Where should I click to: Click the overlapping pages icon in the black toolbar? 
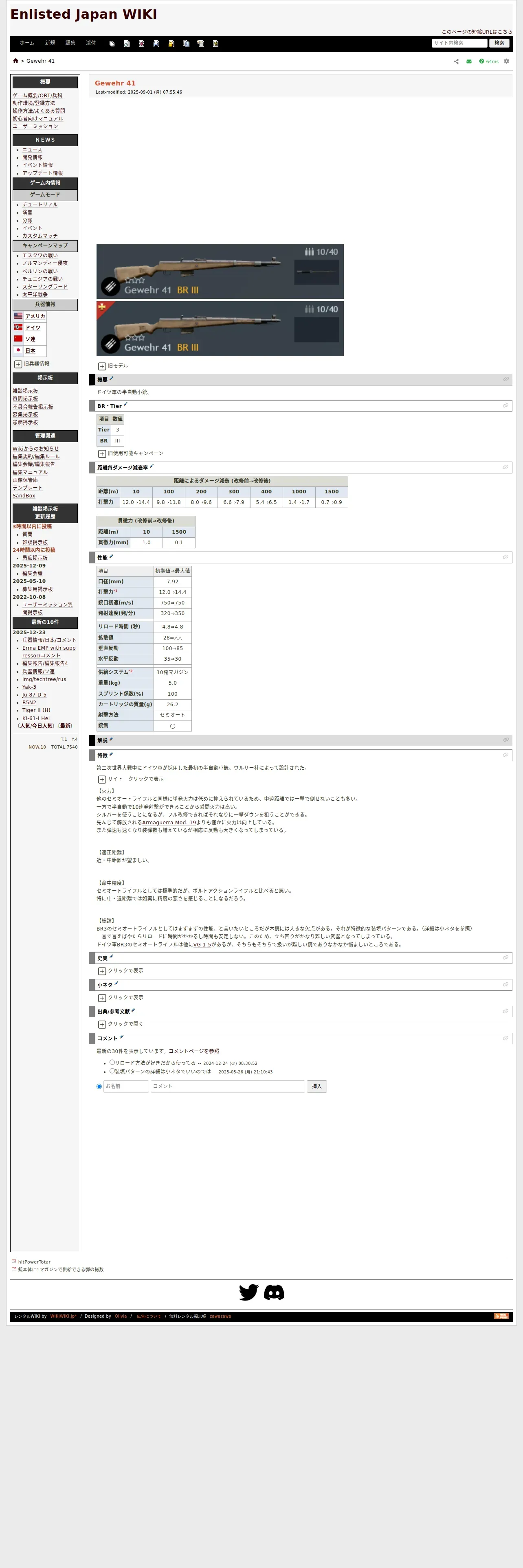coord(112,44)
